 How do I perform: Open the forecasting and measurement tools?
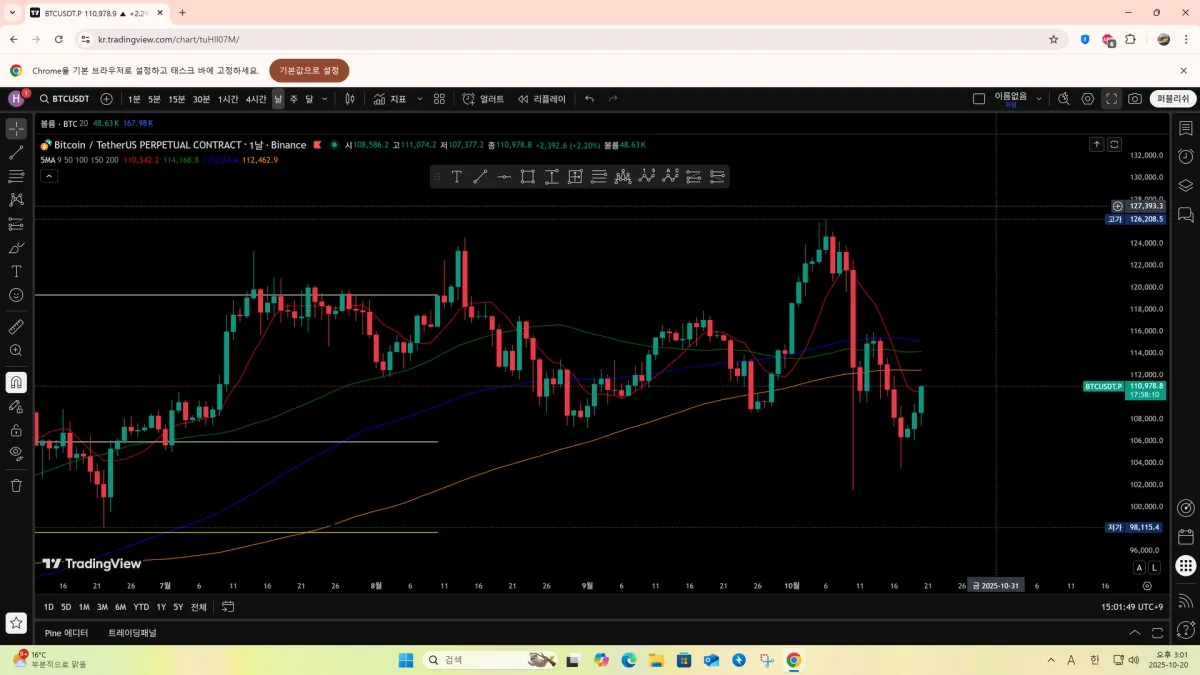16,224
